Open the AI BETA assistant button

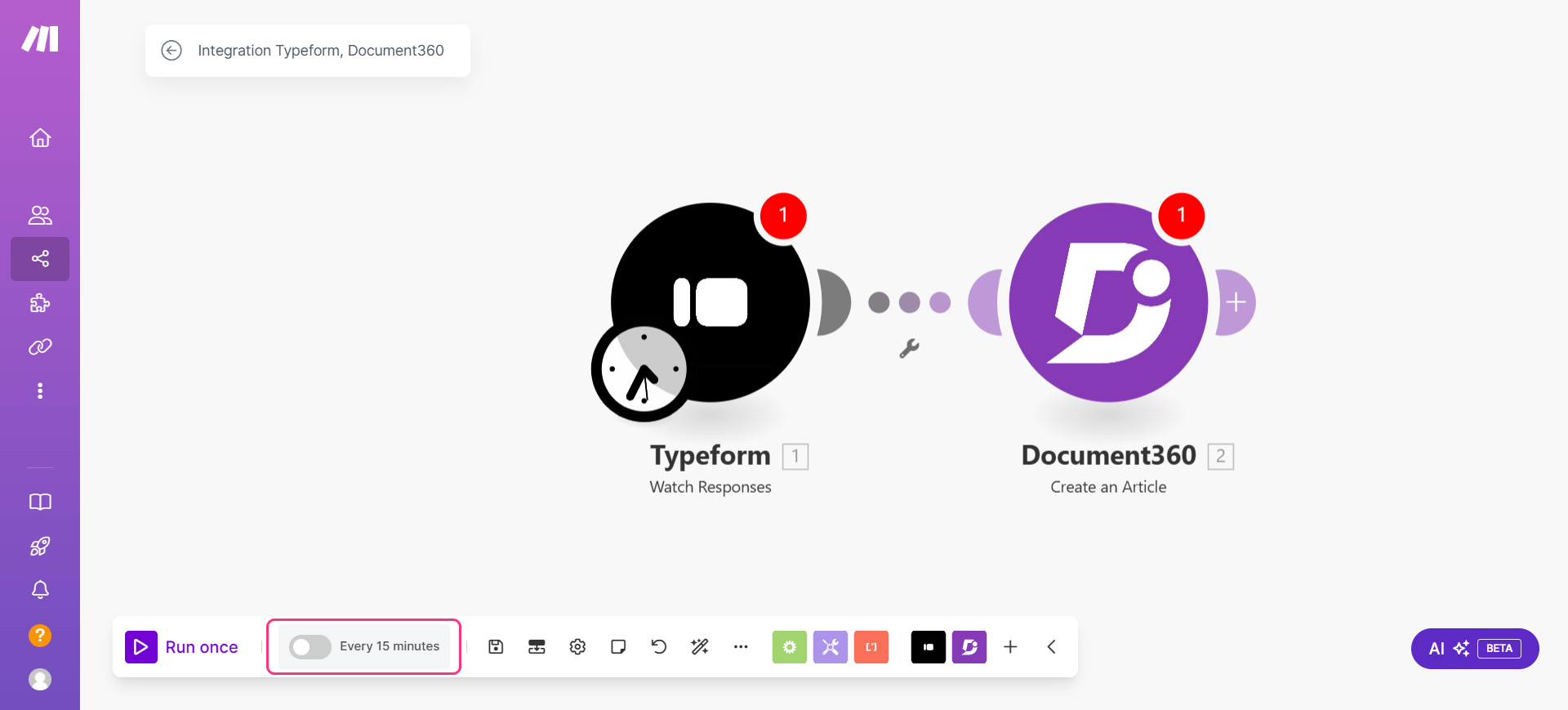[1475, 649]
